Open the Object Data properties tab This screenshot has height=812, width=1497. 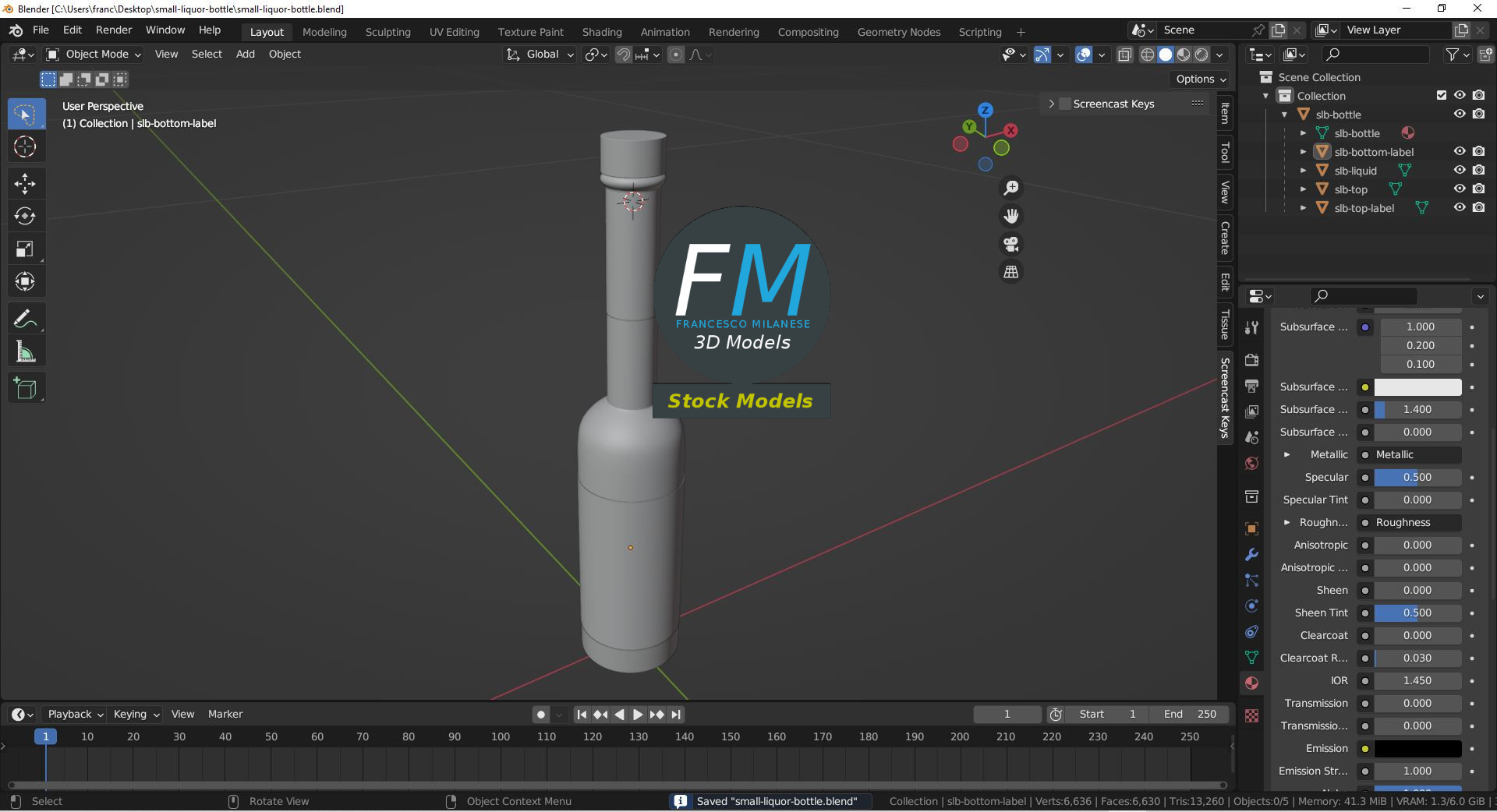(1251, 658)
